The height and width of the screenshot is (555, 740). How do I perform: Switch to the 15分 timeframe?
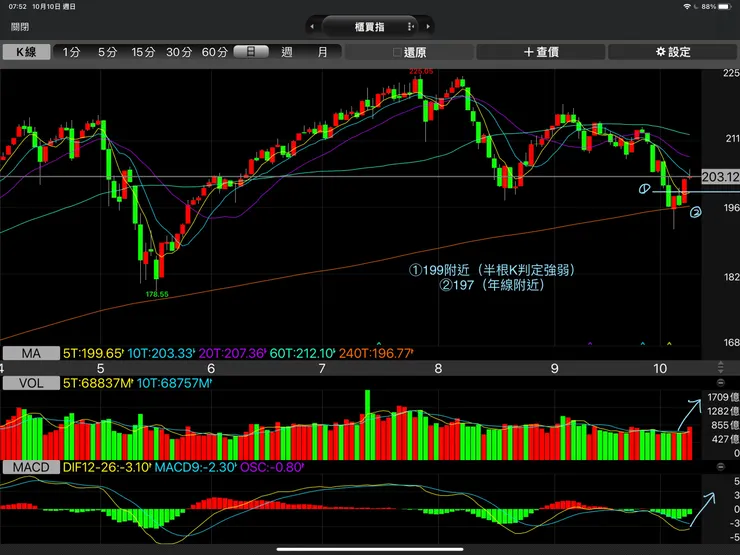143,52
